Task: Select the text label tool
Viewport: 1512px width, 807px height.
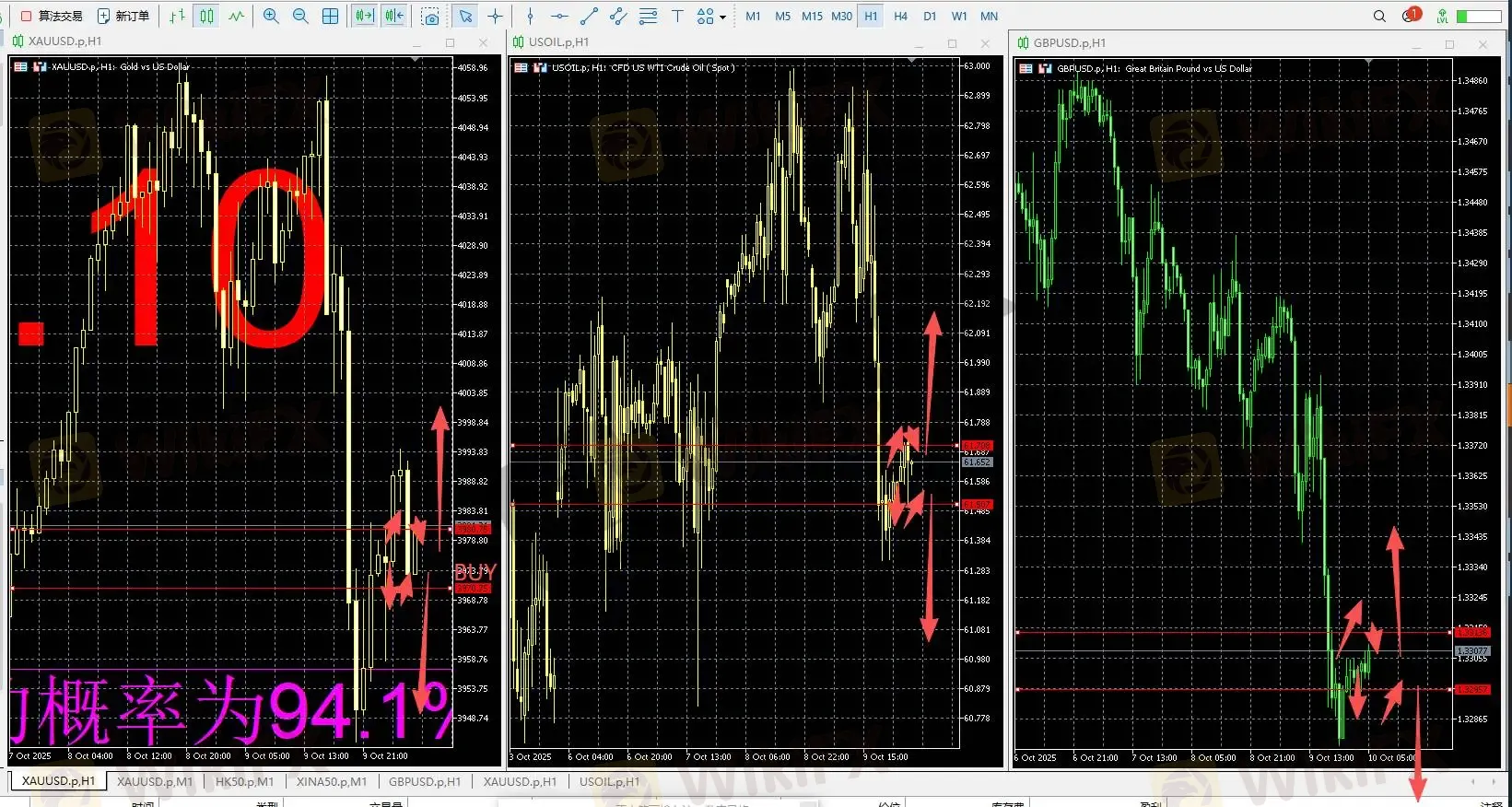Action: point(677,16)
